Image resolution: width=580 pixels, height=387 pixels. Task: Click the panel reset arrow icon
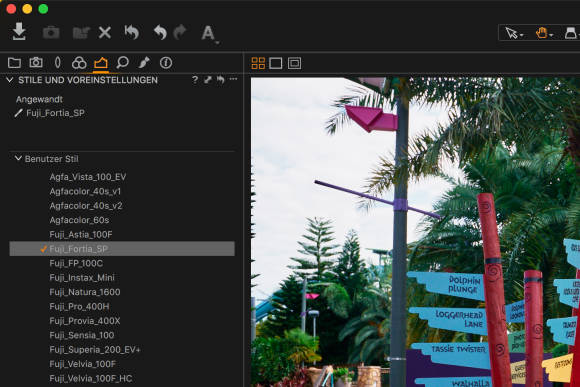(x=220, y=79)
